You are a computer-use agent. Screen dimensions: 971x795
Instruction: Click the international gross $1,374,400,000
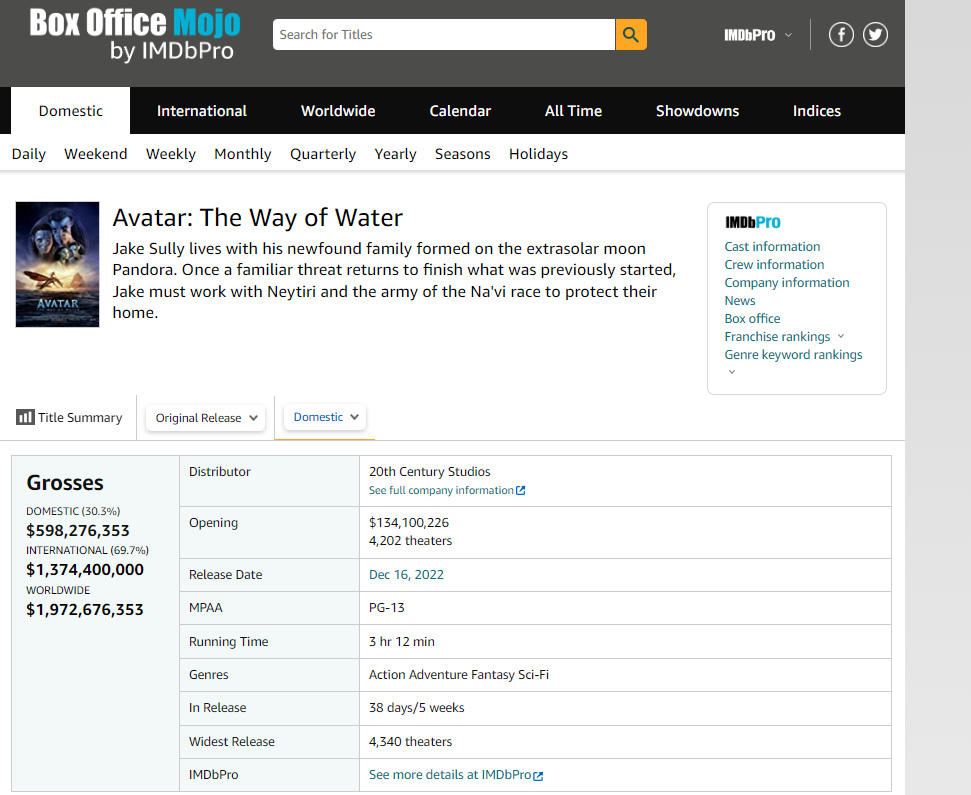click(85, 570)
